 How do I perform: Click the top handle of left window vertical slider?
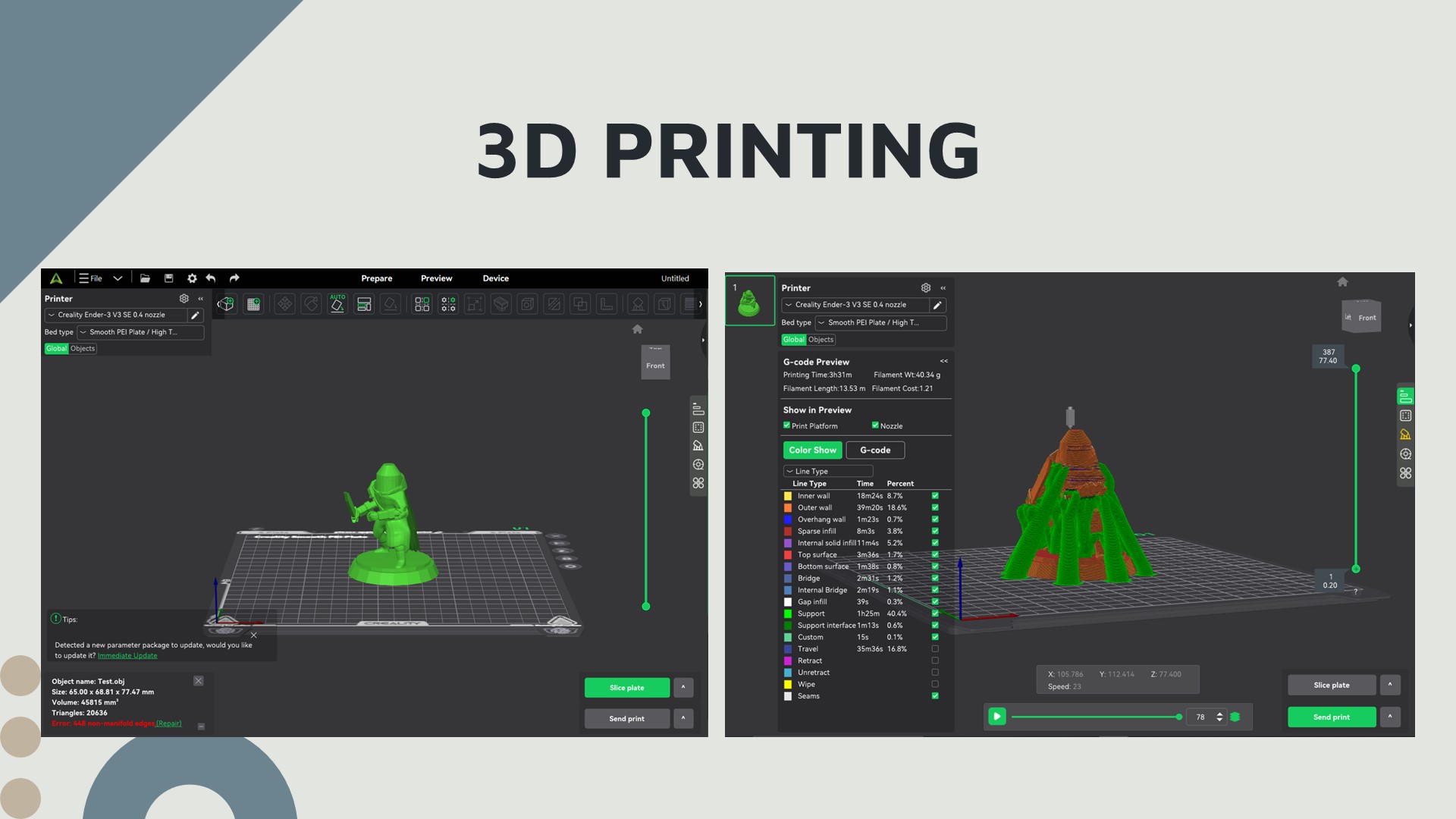click(646, 413)
